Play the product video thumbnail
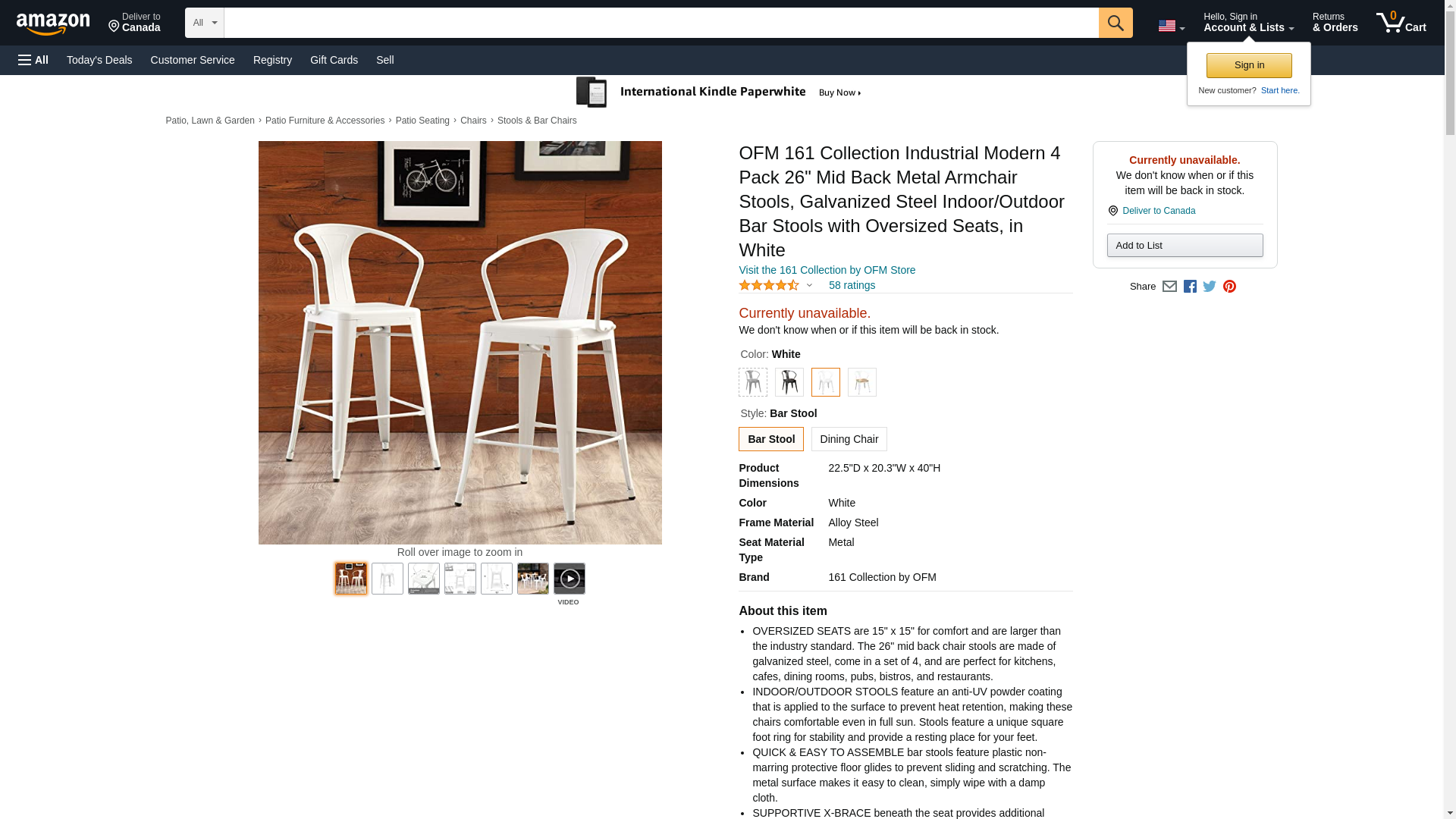The image size is (1456, 819). (569, 579)
